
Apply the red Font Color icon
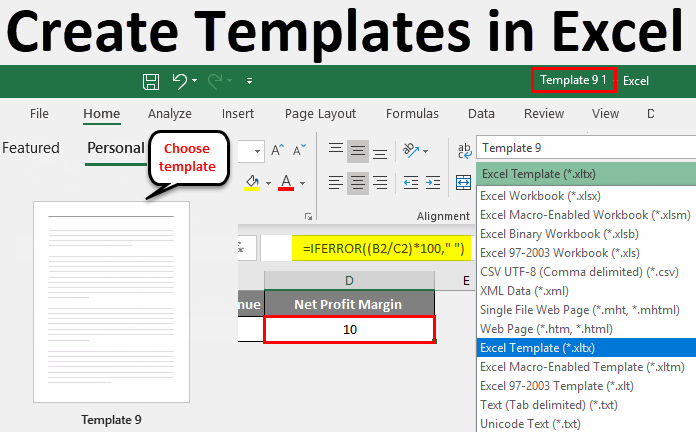coord(286,182)
